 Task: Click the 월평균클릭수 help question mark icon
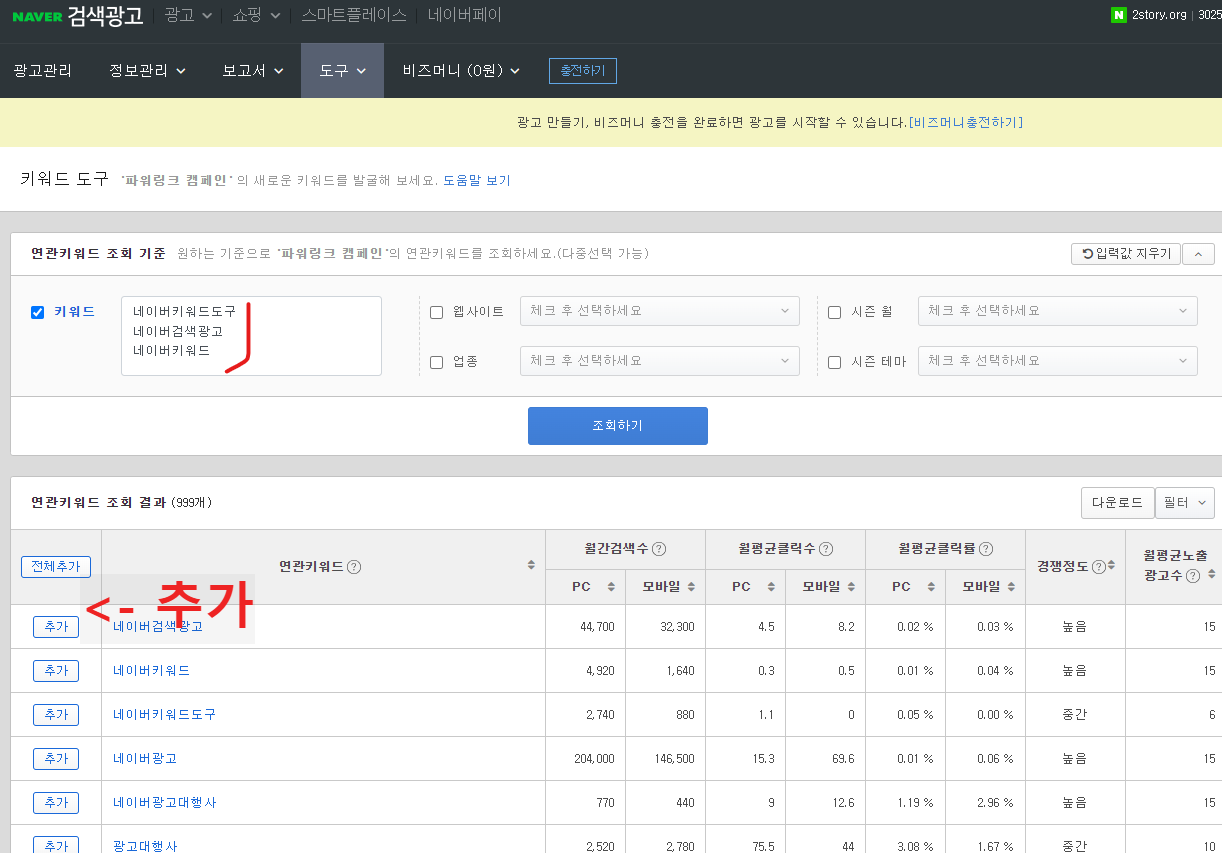tap(828, 547)
